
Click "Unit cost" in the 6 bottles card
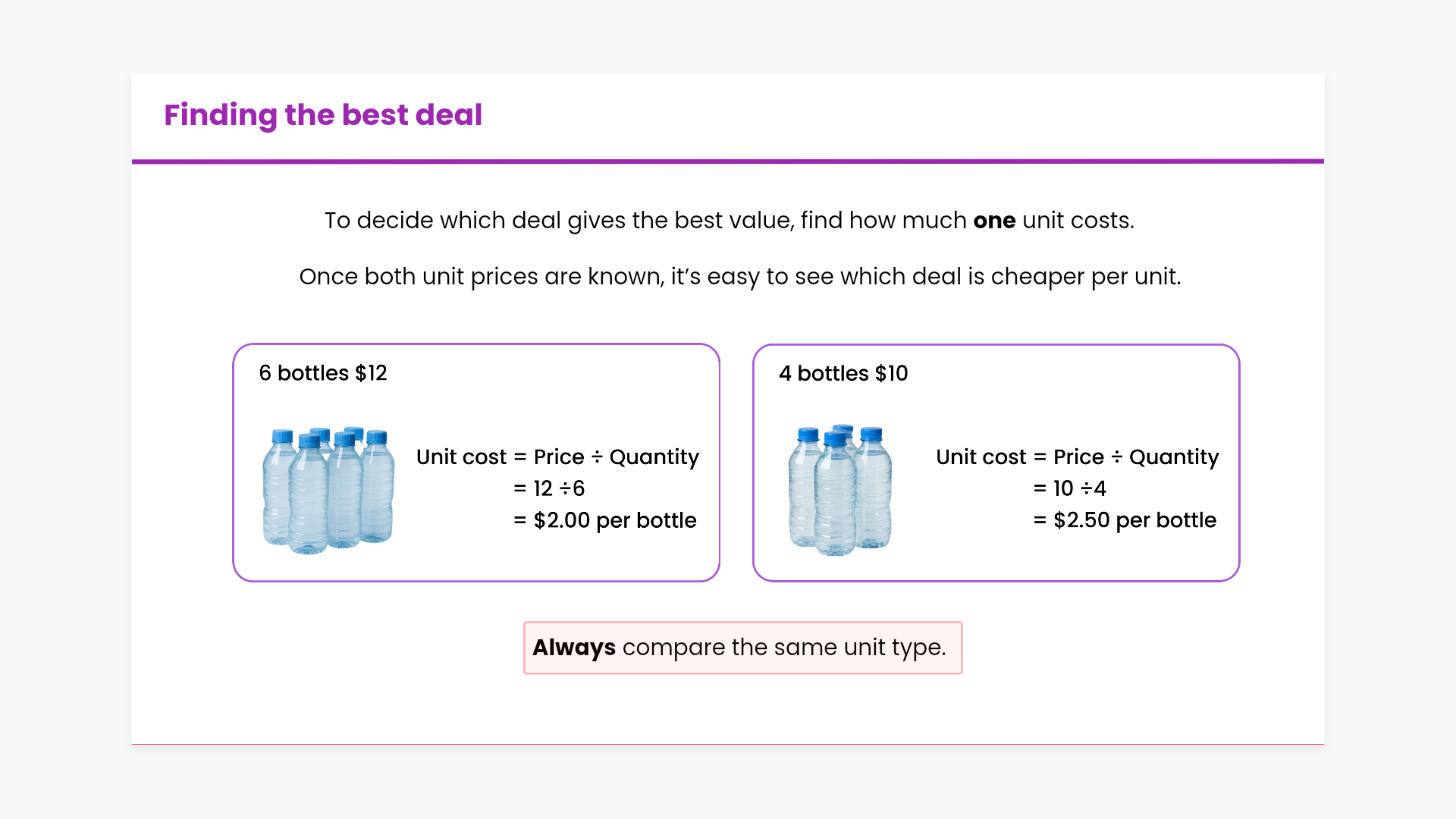[461, 457]
